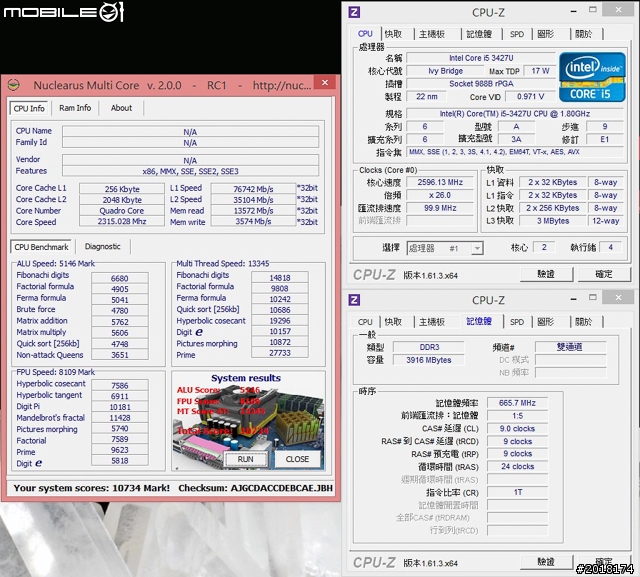Open 關於 tab in bottom CPU-Z window
The image size is (640, 577).
[x=583, y=322]
